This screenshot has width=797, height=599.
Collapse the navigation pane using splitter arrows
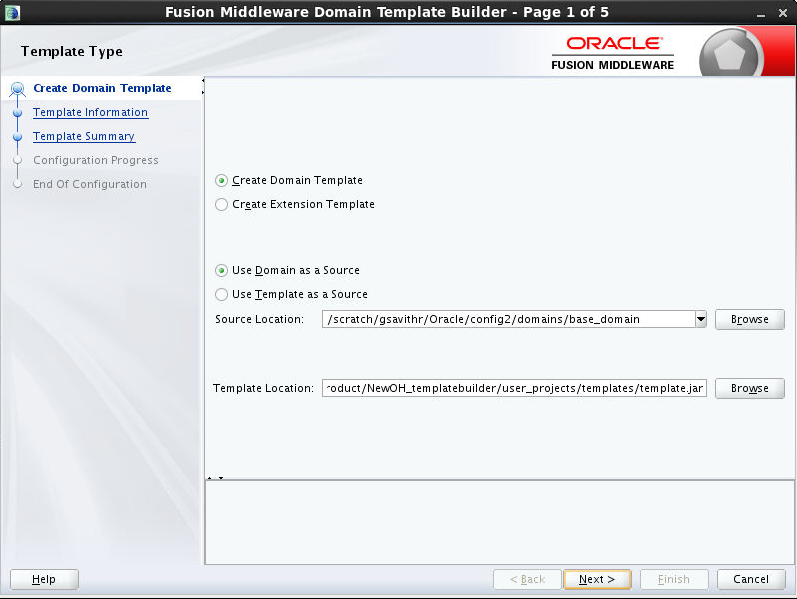pos(203,86)
